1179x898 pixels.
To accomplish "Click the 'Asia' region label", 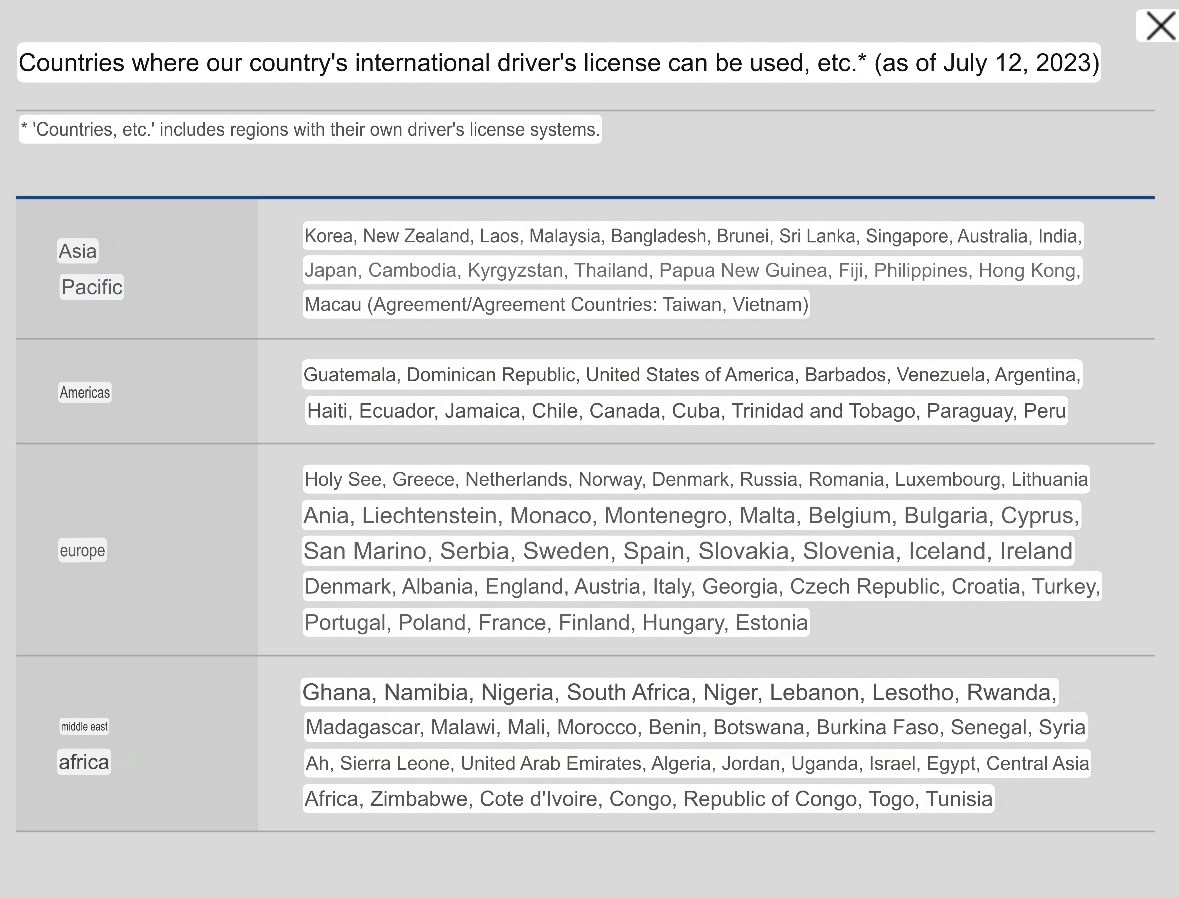I will tap(77, 251).
